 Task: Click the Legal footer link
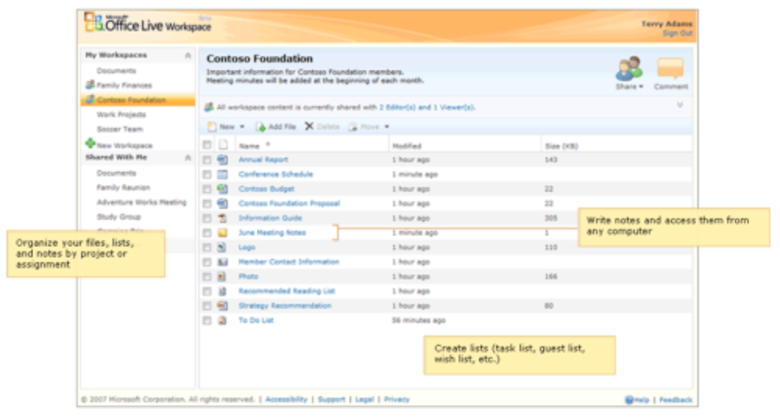pyautogui.click(x=365, y=399)
